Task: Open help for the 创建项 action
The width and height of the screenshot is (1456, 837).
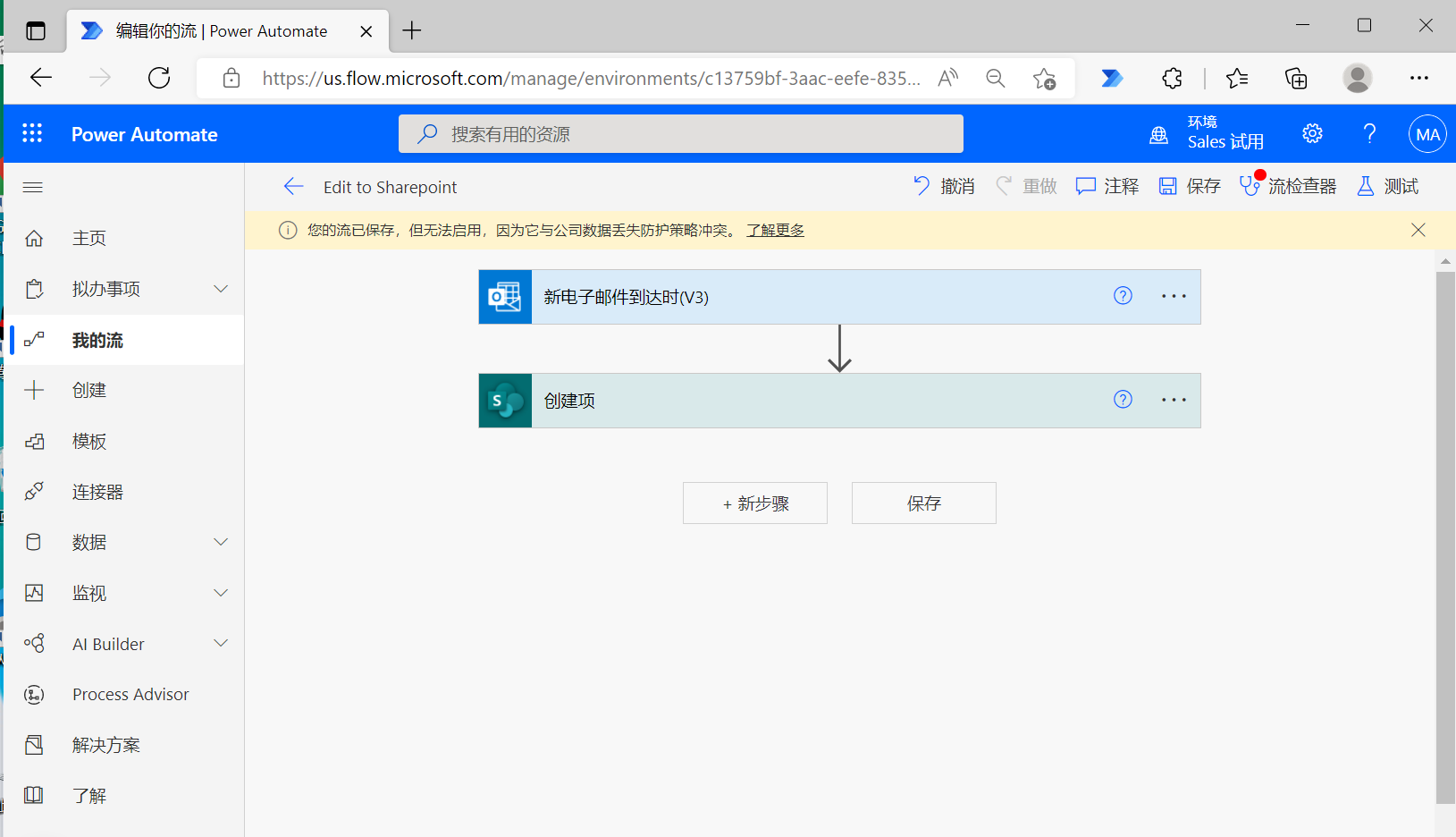Action: [x=1123, y=400]
